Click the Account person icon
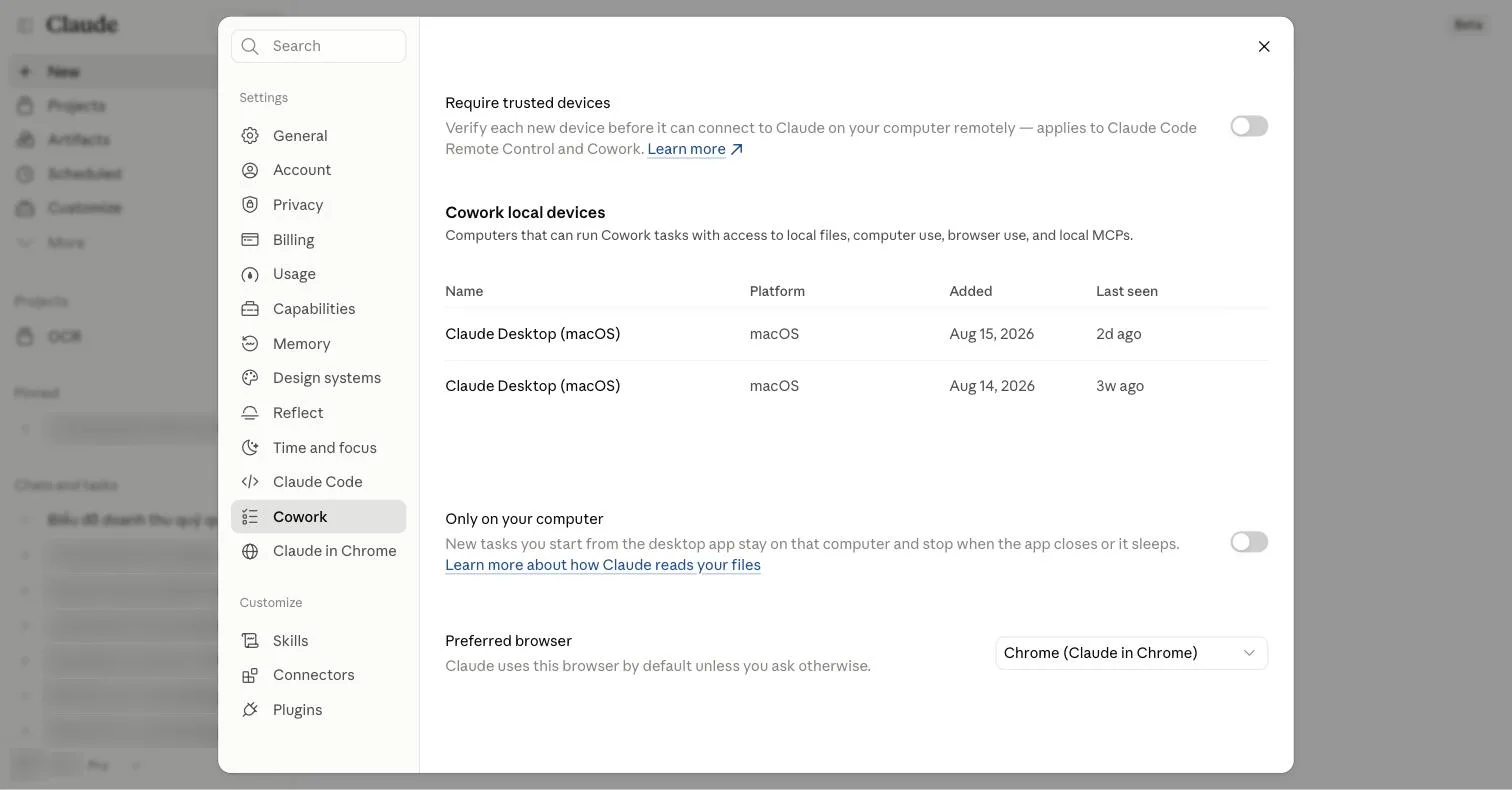Image resolution: width=1512 pixels, height=790 pixels. coord(250,170)
